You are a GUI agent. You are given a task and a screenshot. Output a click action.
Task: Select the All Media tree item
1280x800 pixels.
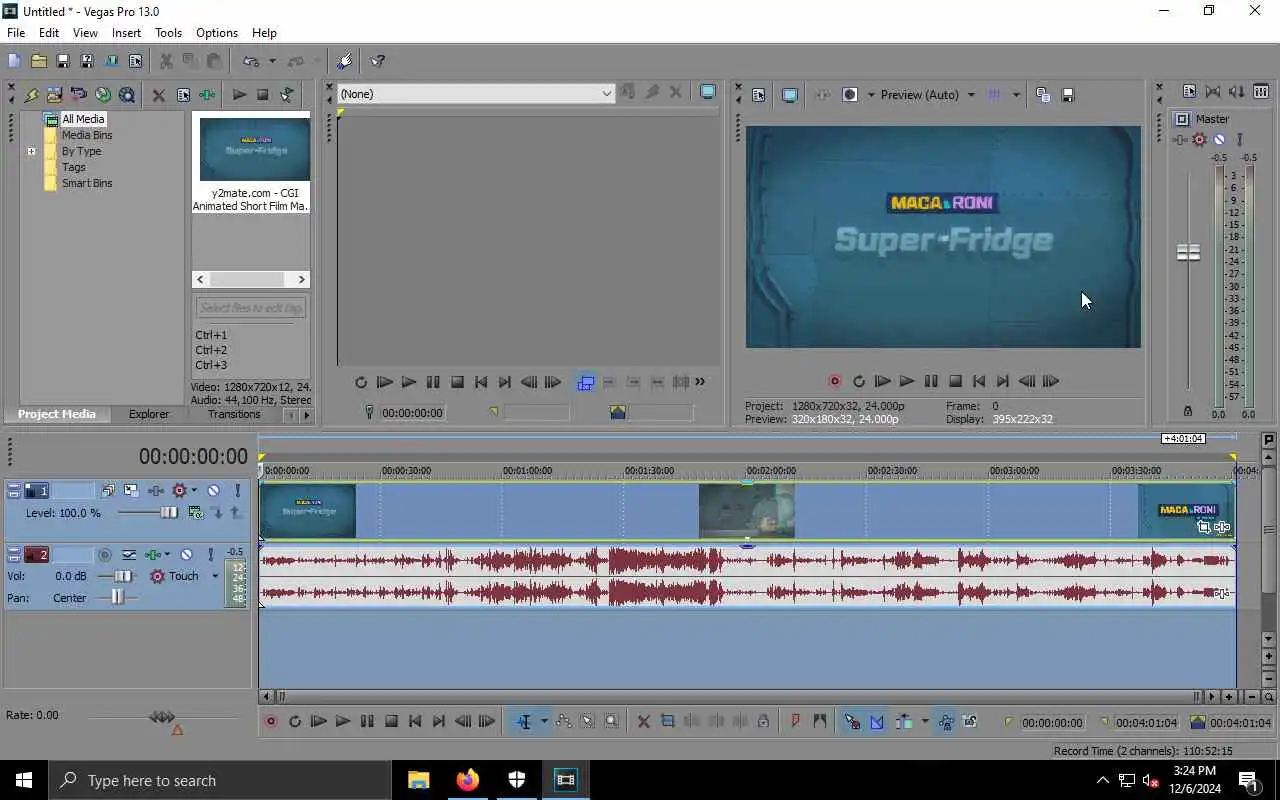pyautogui.click(x=83, y=119)
